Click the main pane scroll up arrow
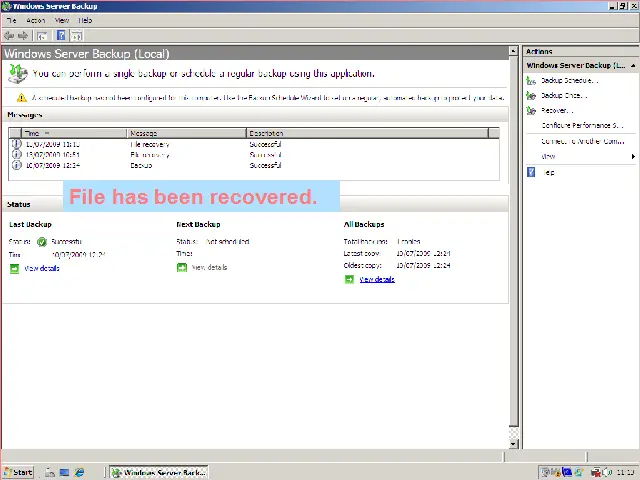Screen dimensions: 640x480 (514, 51)
